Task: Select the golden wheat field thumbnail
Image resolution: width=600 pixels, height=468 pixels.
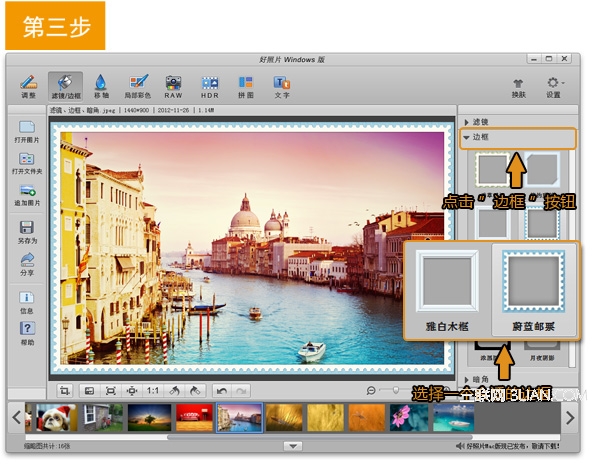Action: pos(325,417)
